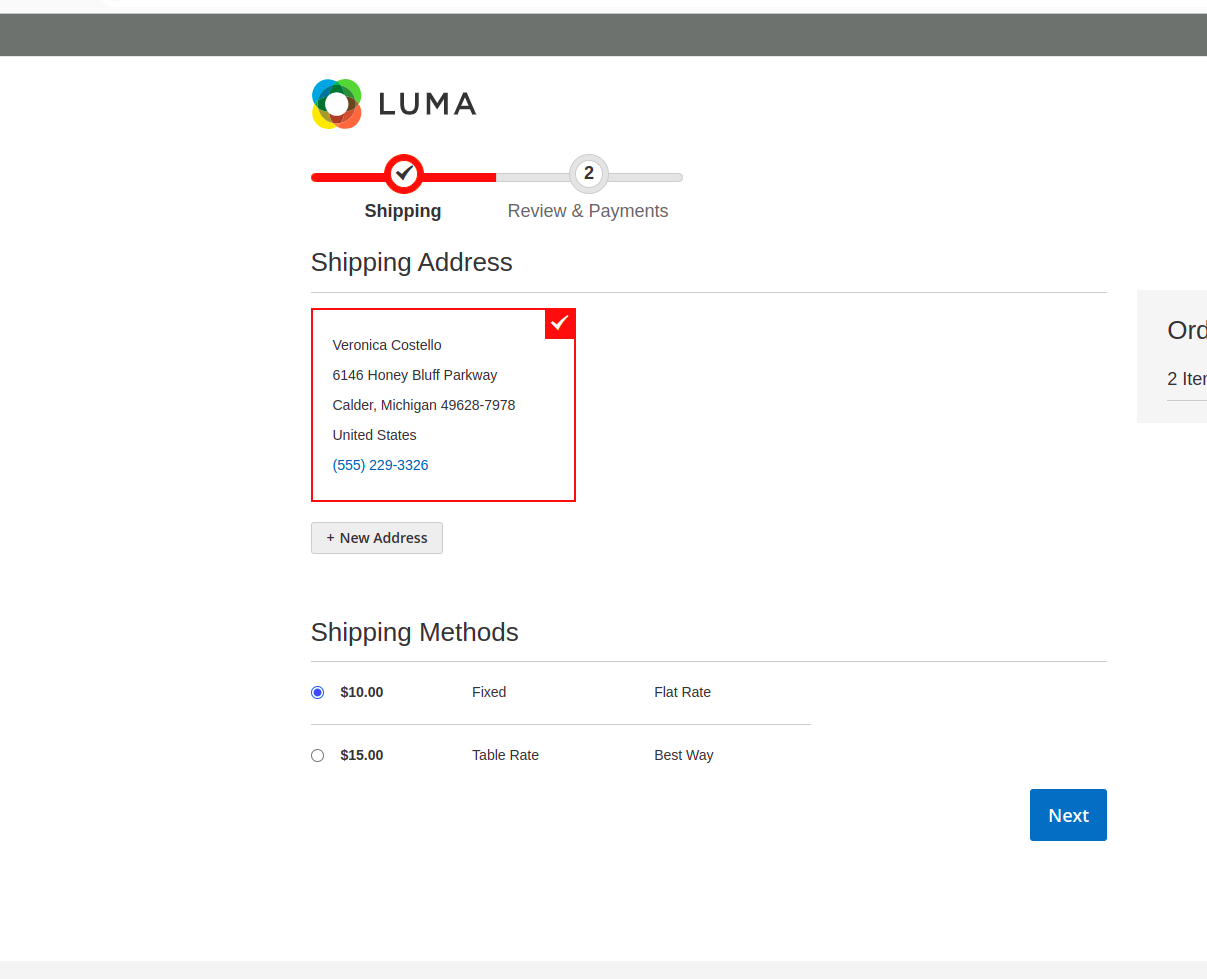Click the Order Summary panel heading
1207x979 pixels.
coord(1186,330)
